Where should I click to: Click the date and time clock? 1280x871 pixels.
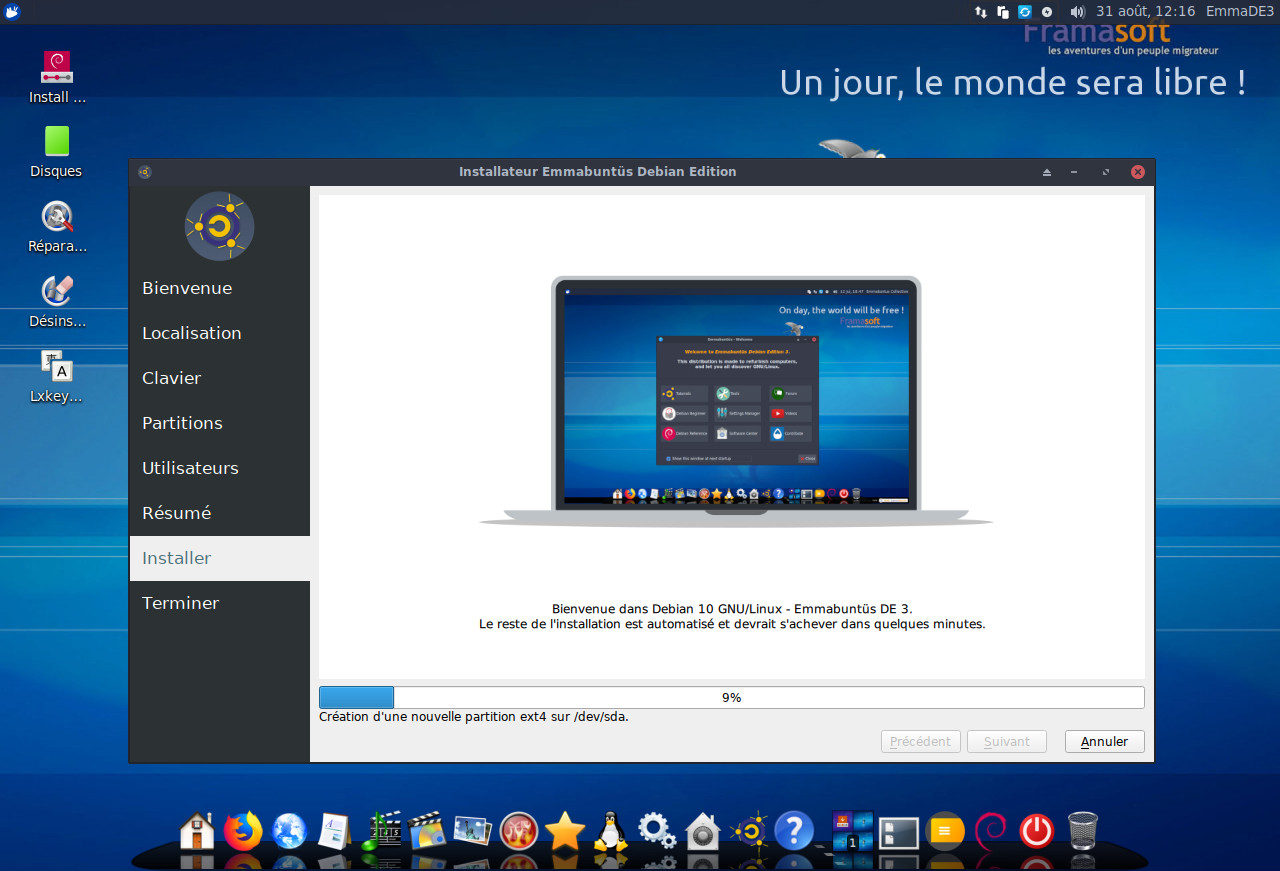coord(1145,11)
